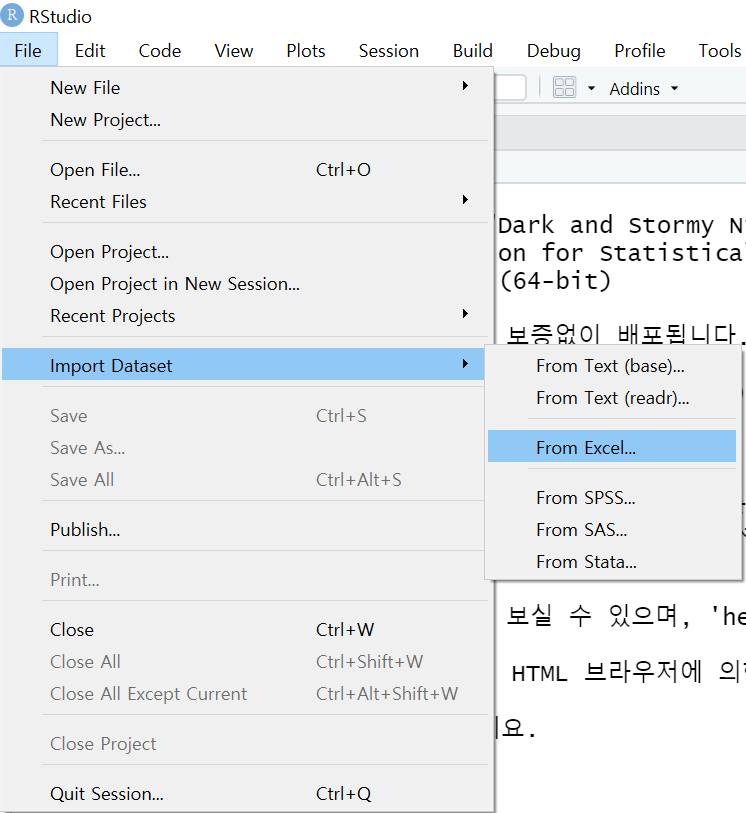Import dataset From SPSS...
The image size is (746, 813).
click(612, 497)
